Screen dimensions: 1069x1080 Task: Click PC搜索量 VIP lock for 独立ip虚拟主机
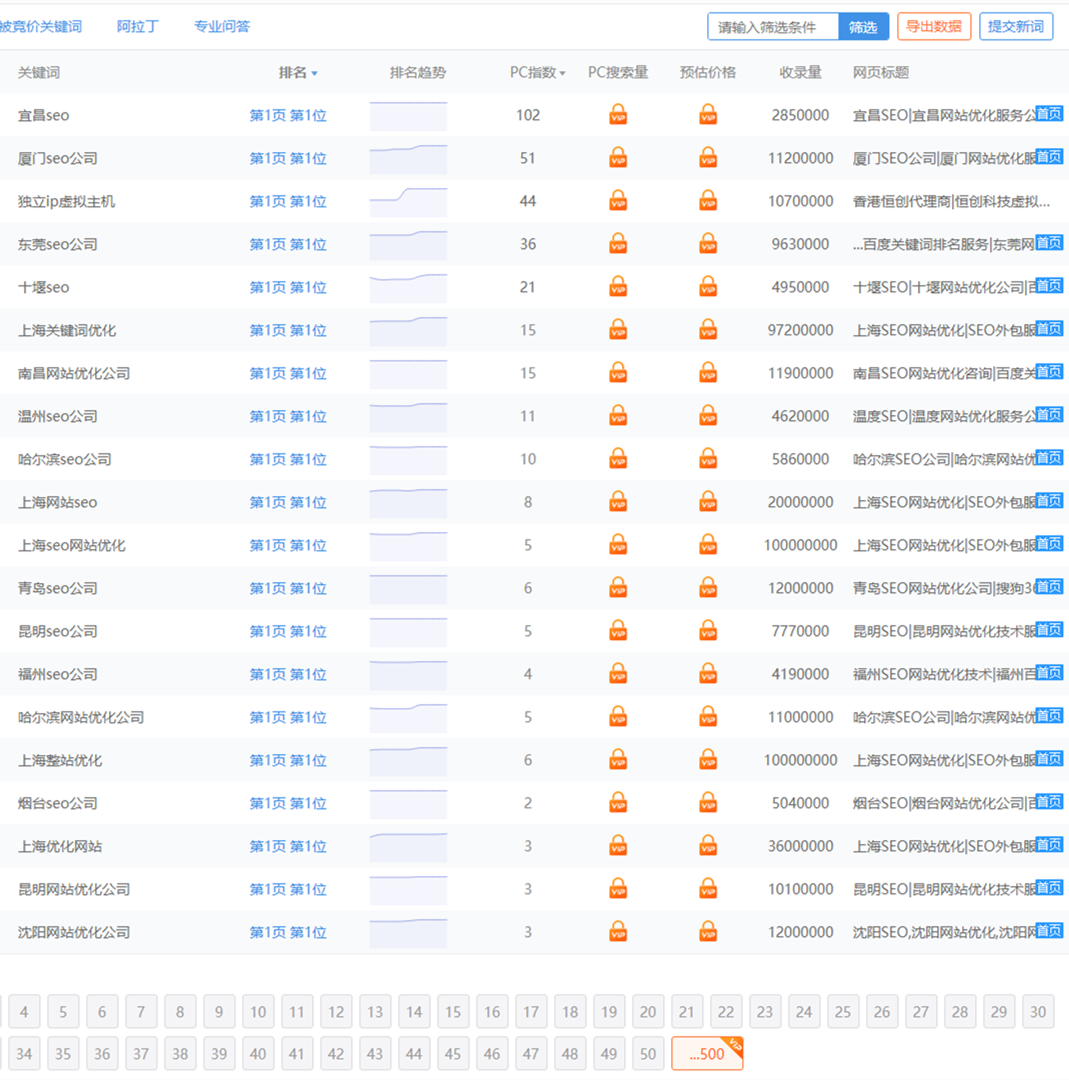pyautogui.click(x=618, y=201)
